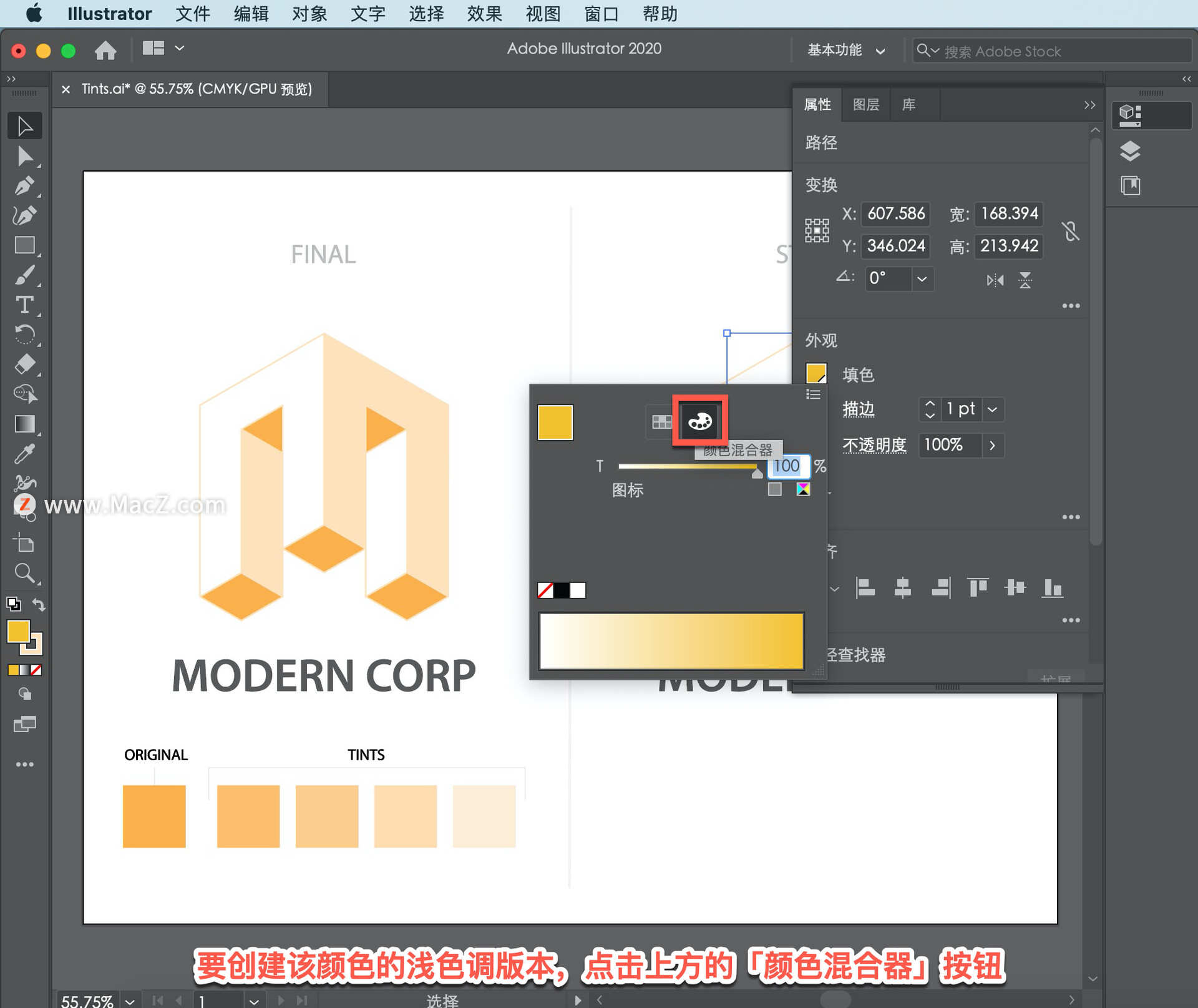Select the Type tool
The image size is (1198, 1008).
point(24,305)
